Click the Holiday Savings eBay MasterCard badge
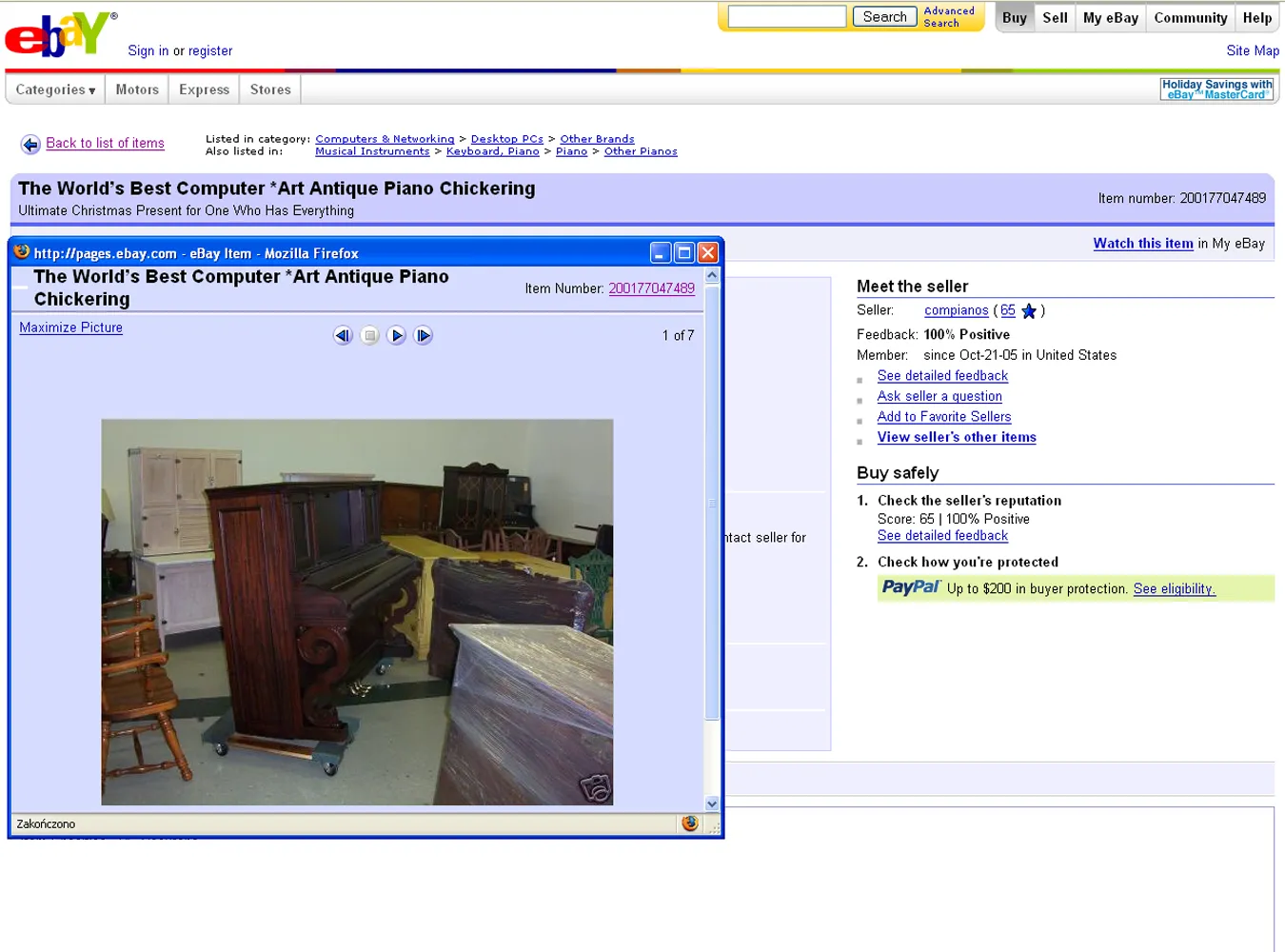Viewport: 1285px width, 952px height. (1216, 89)
